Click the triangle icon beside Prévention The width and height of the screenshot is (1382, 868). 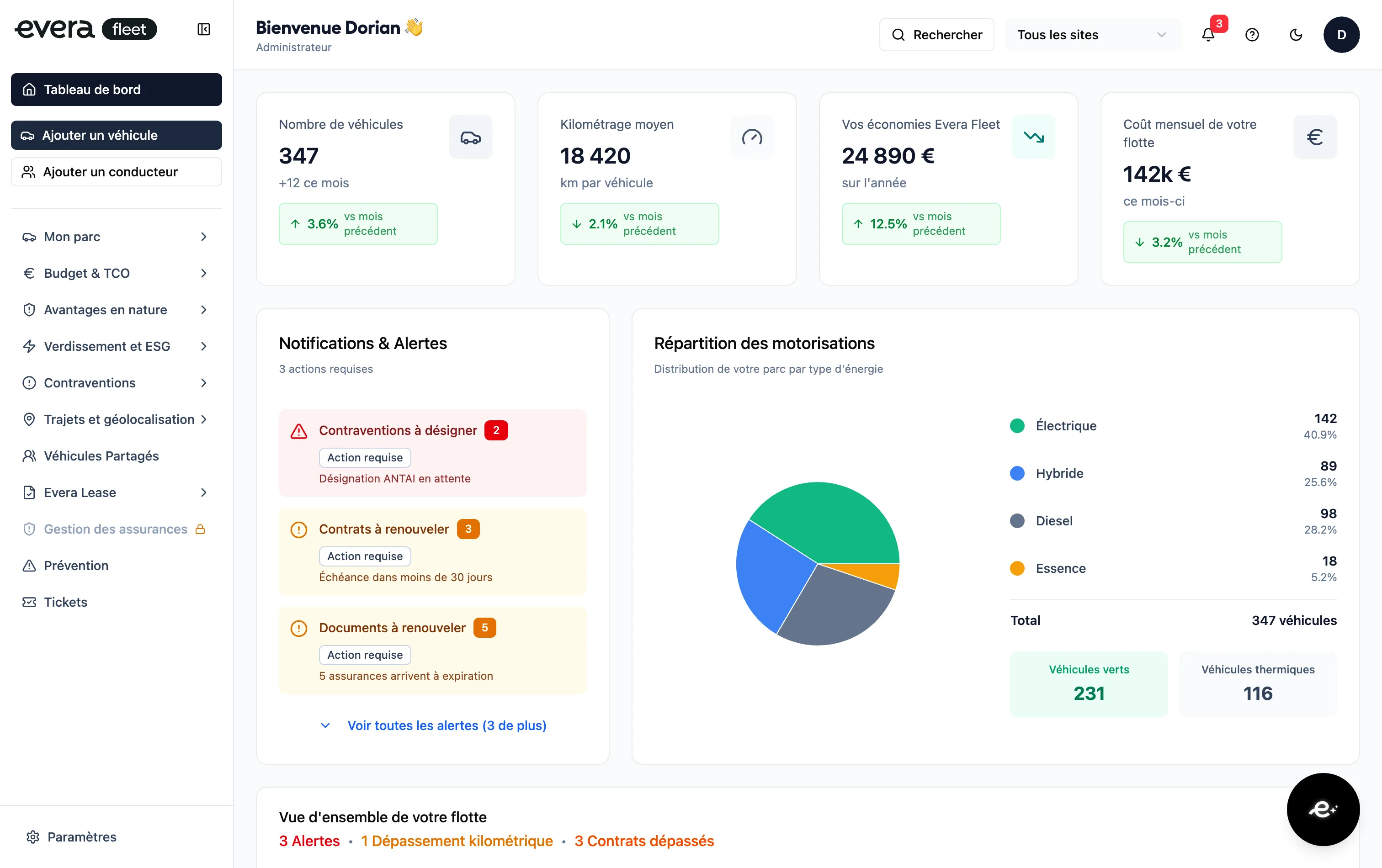coord(29,566)
